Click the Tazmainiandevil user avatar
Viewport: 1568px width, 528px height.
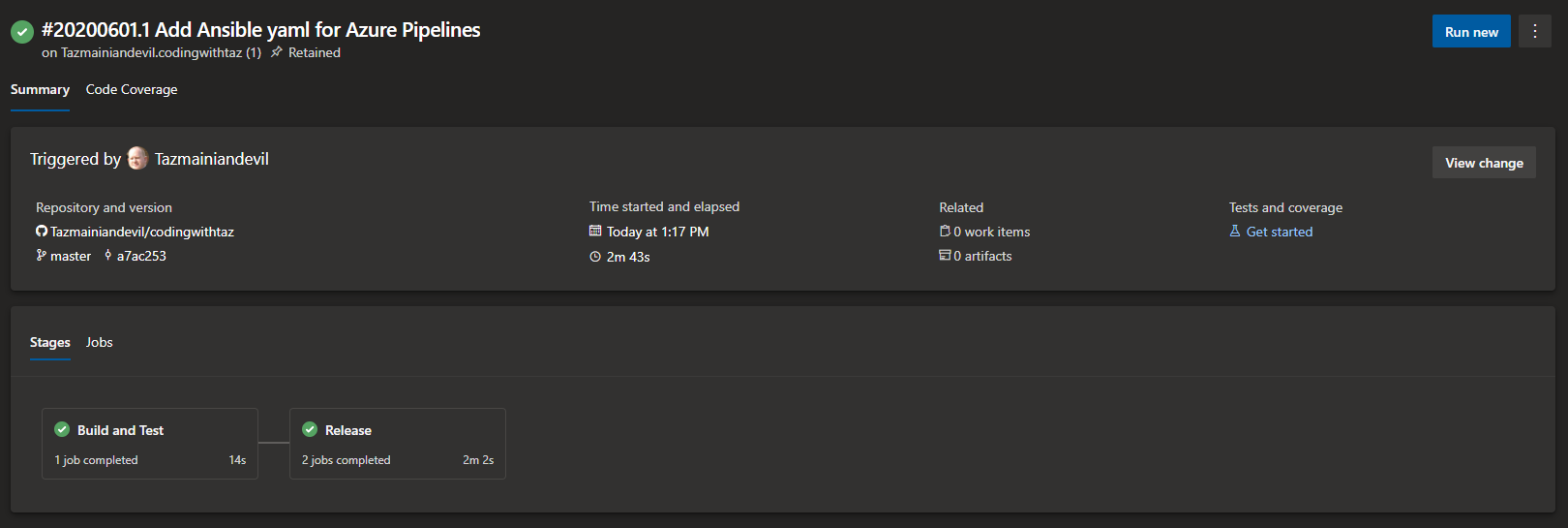click(137, 159)
